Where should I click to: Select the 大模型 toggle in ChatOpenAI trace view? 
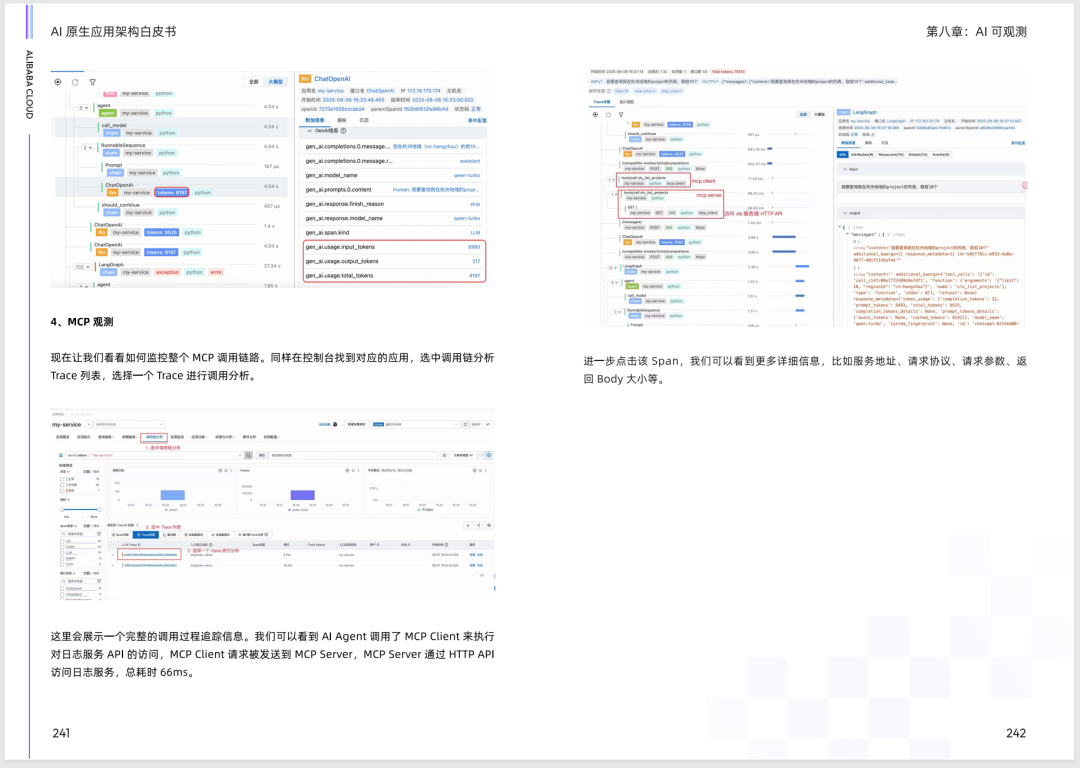pyautogui.click(x=275, y=82)
